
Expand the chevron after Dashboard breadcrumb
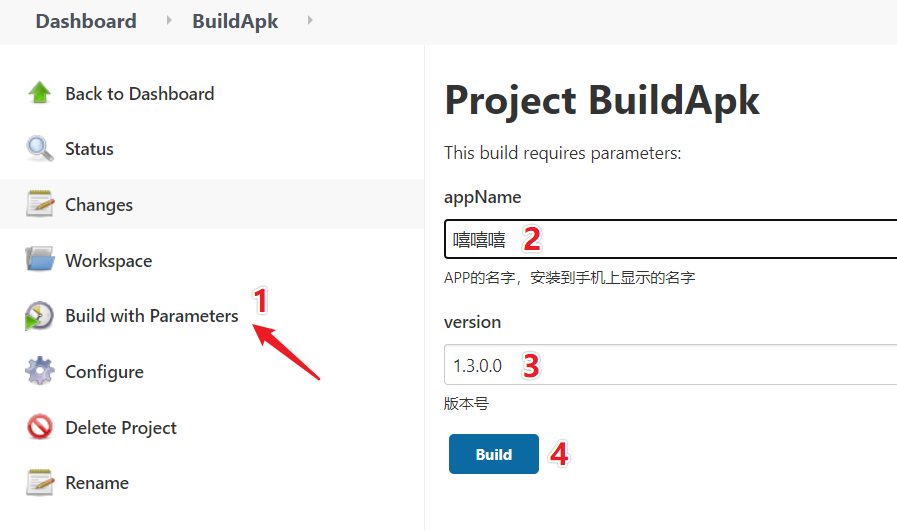(169, 21)
